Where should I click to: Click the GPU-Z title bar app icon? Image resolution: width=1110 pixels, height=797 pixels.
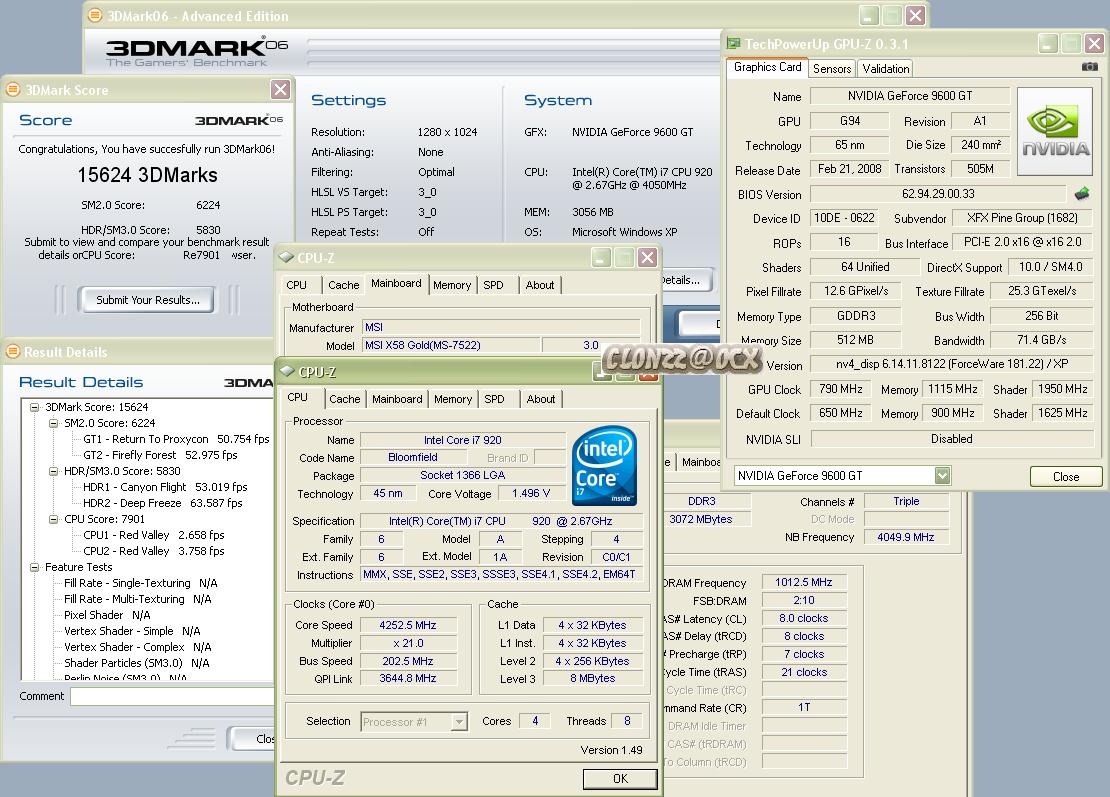pyautogui.click(x=734, y=44)
